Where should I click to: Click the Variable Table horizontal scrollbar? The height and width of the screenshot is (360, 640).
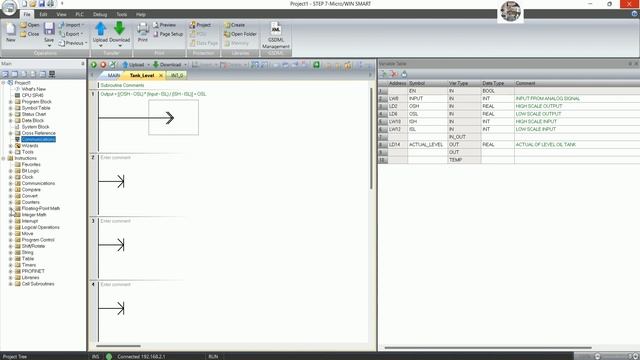[x=488, y=348]
